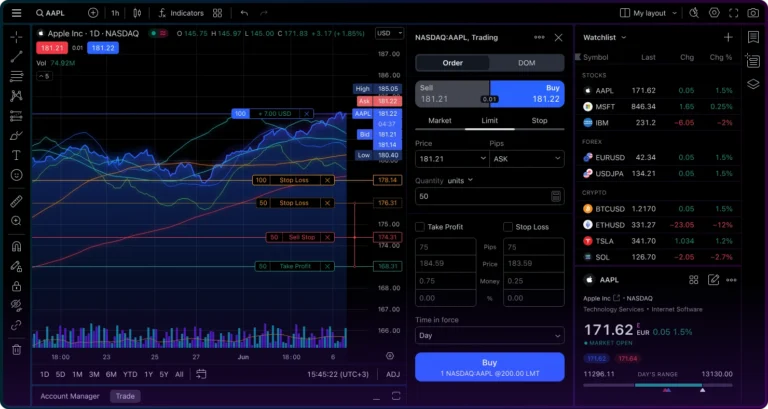Image resolution: width=768 pixels, height=409 pixels.
Task: Open the Account Manager tab
Action: click(x=70, y=396)
